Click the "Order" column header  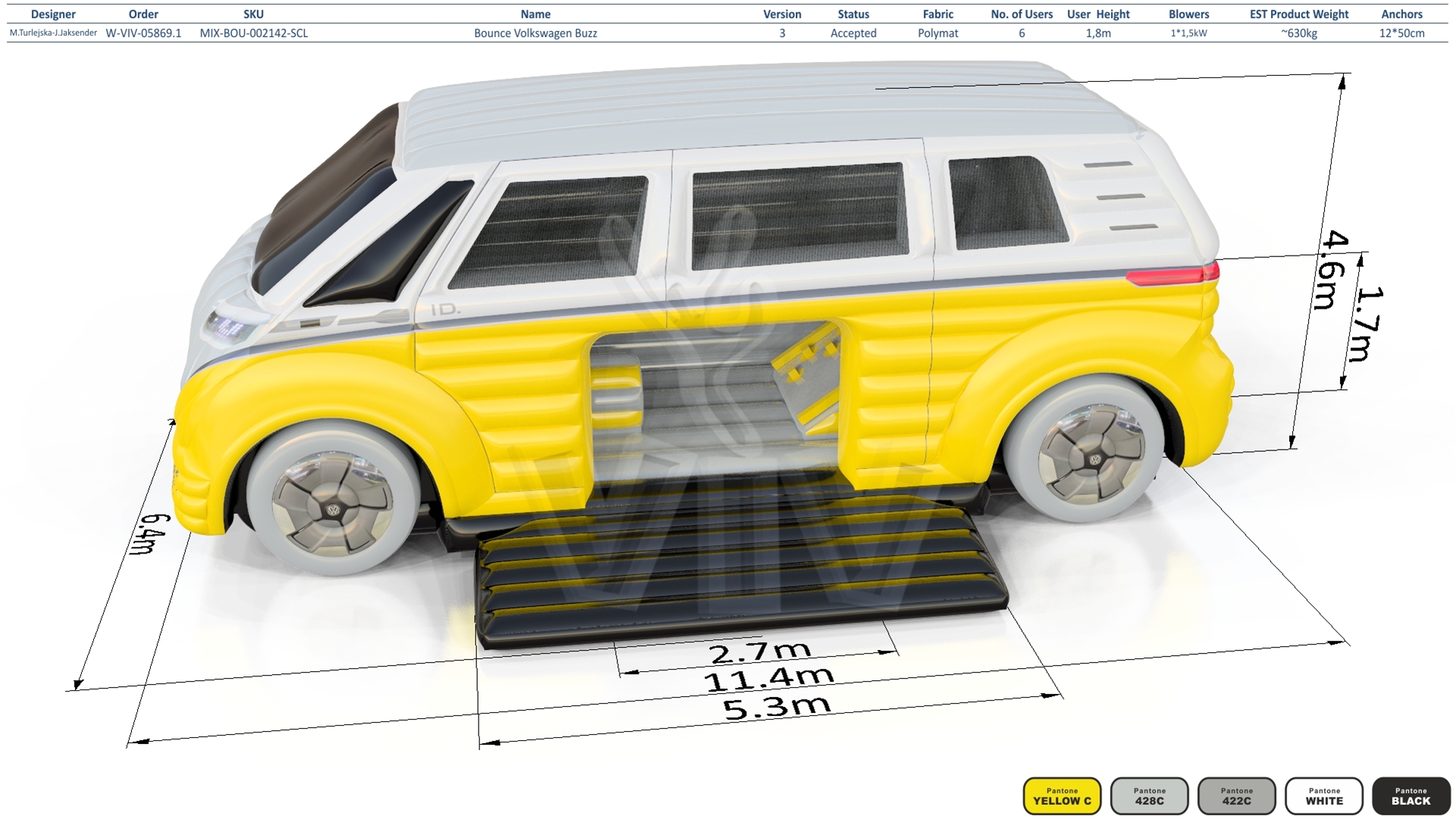click(x=143, y=14)
